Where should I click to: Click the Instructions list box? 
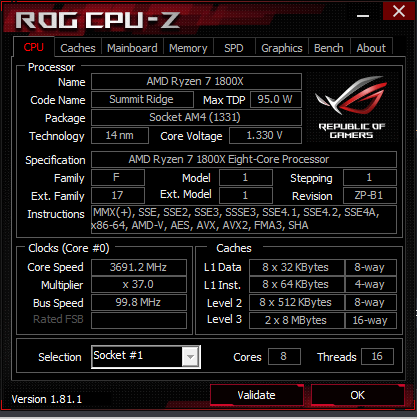pos(244,219)
